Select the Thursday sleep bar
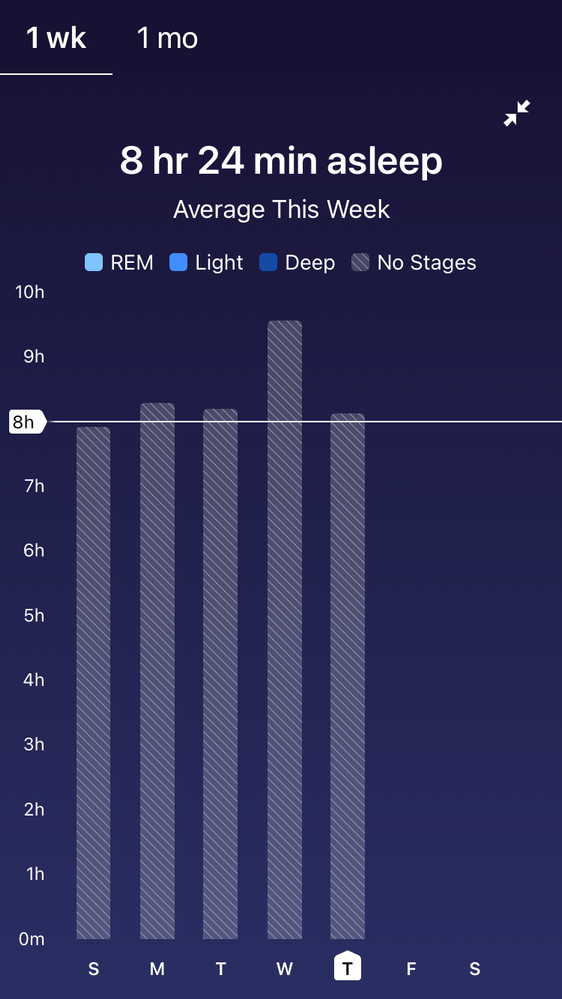 (347, 676)
